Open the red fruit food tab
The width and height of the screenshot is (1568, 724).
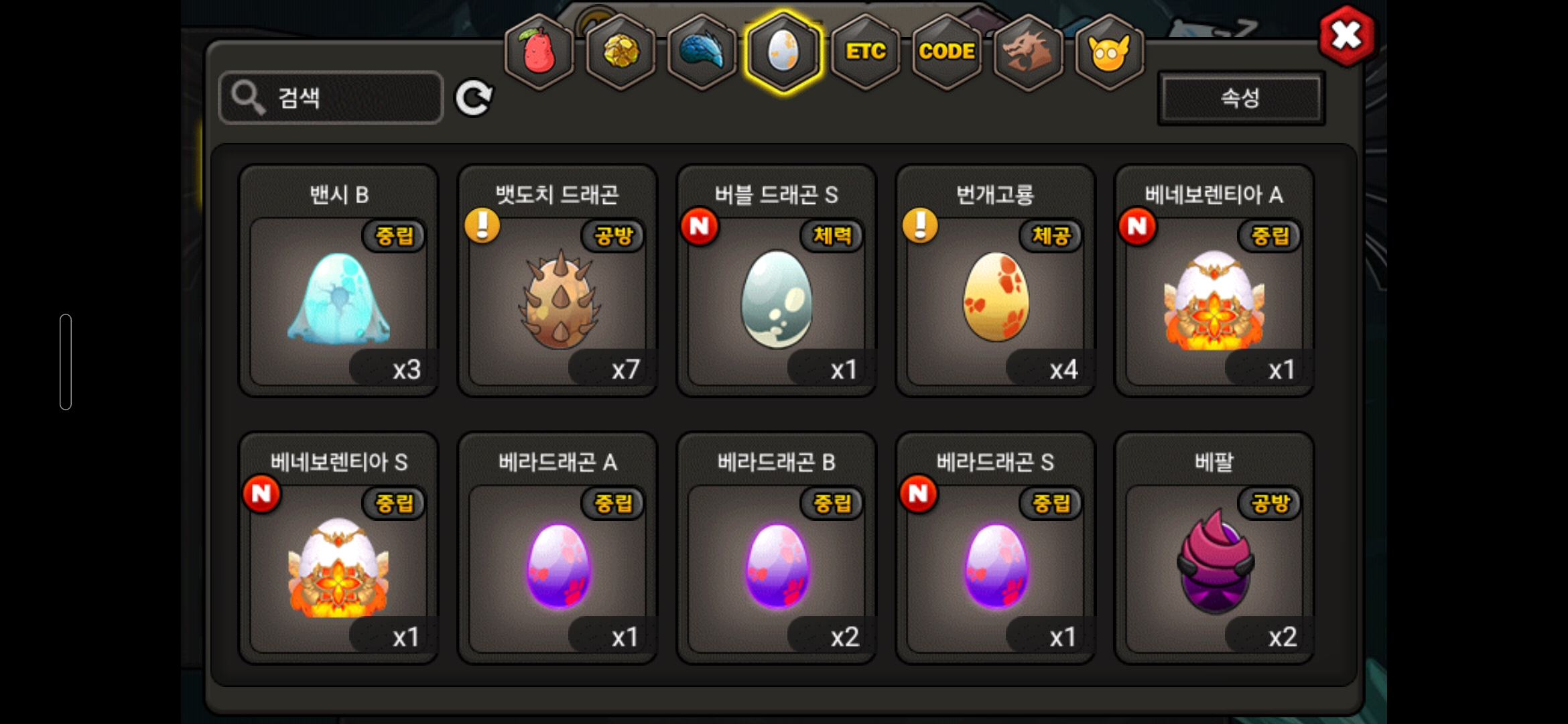(x=539, y=52)
